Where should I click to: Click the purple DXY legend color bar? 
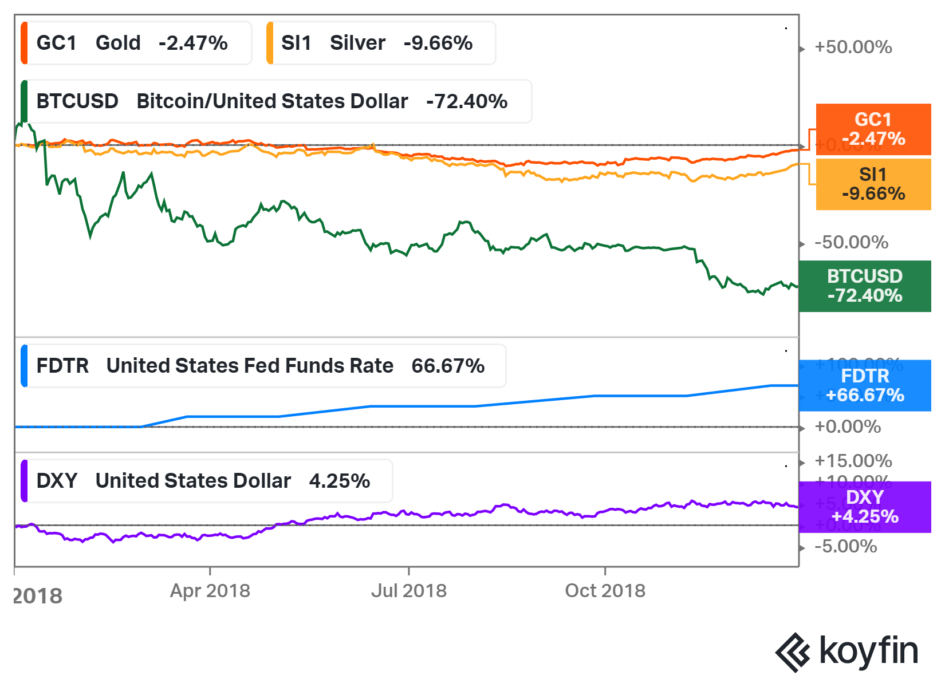click(x=25, y=481)
